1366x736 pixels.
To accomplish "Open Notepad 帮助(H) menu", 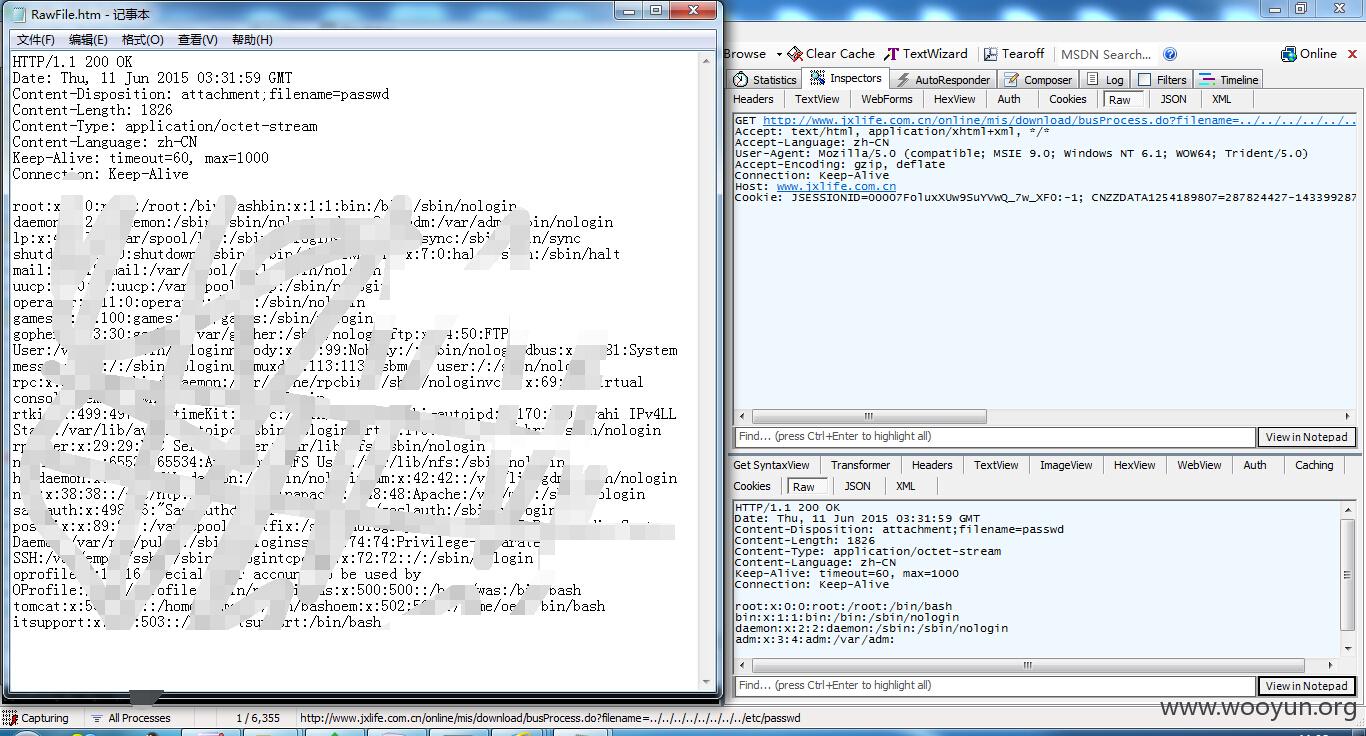I will (x=252, y=40).
